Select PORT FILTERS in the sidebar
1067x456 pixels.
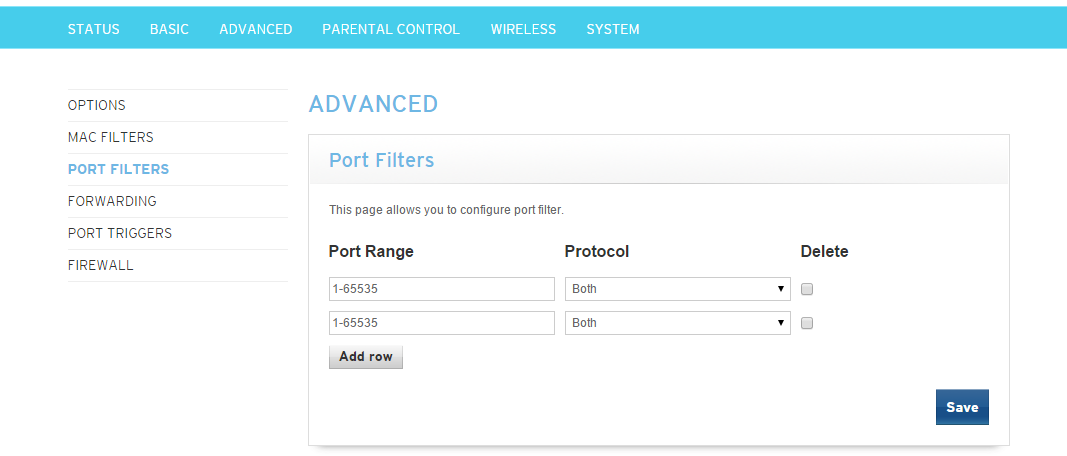tap(118, 169)
